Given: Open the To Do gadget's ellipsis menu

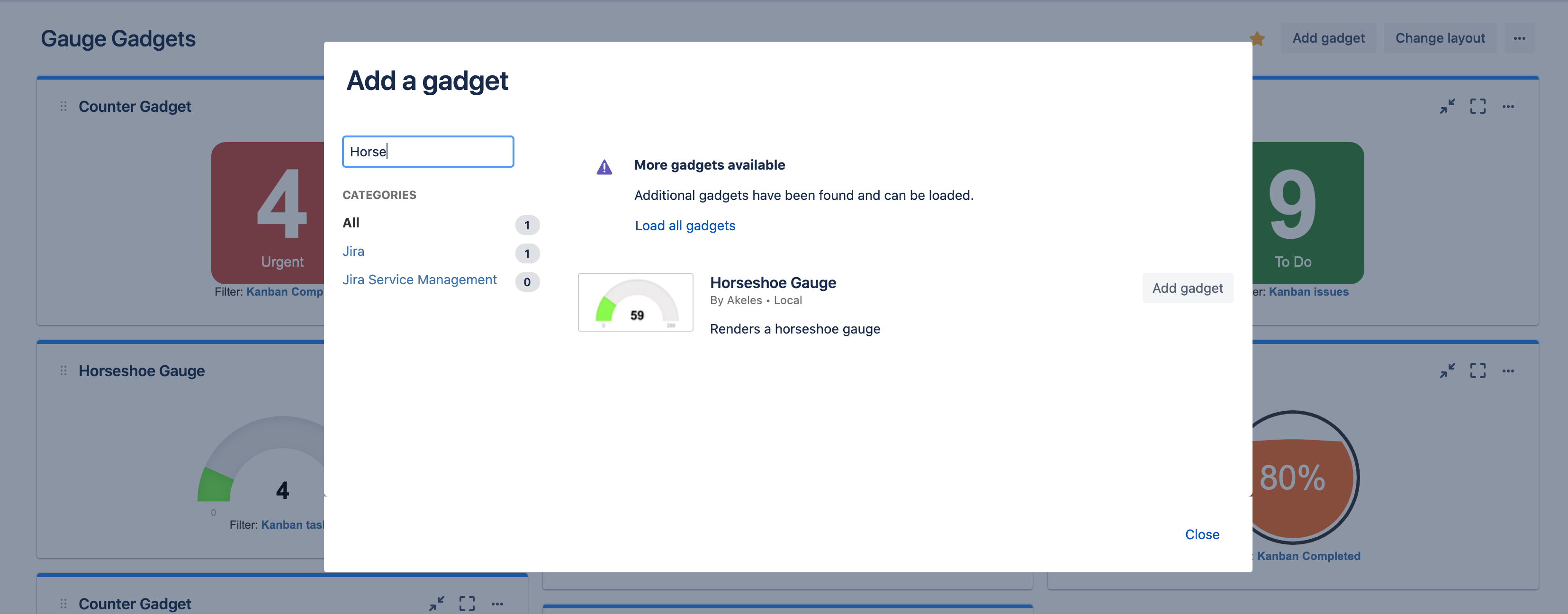Looking at the screenshot, I should (x=1507, y=107).
